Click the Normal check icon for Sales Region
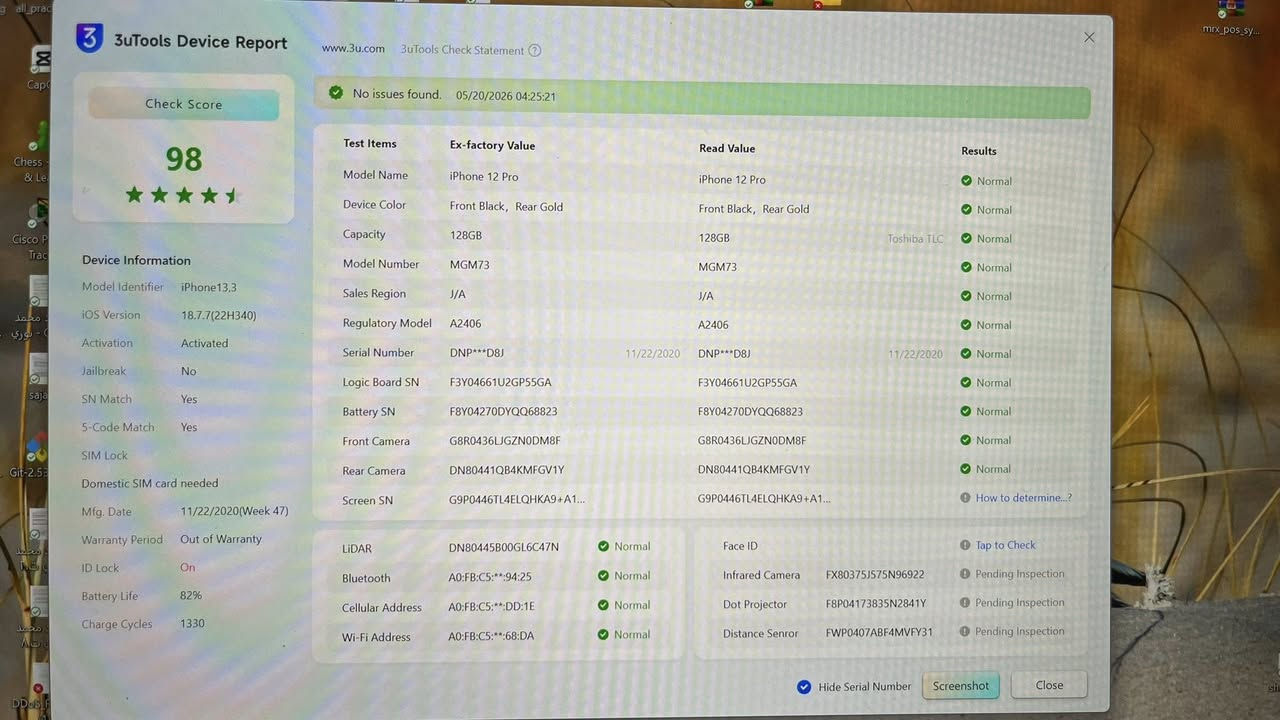The image size is (1280, 720). [966, 296]
